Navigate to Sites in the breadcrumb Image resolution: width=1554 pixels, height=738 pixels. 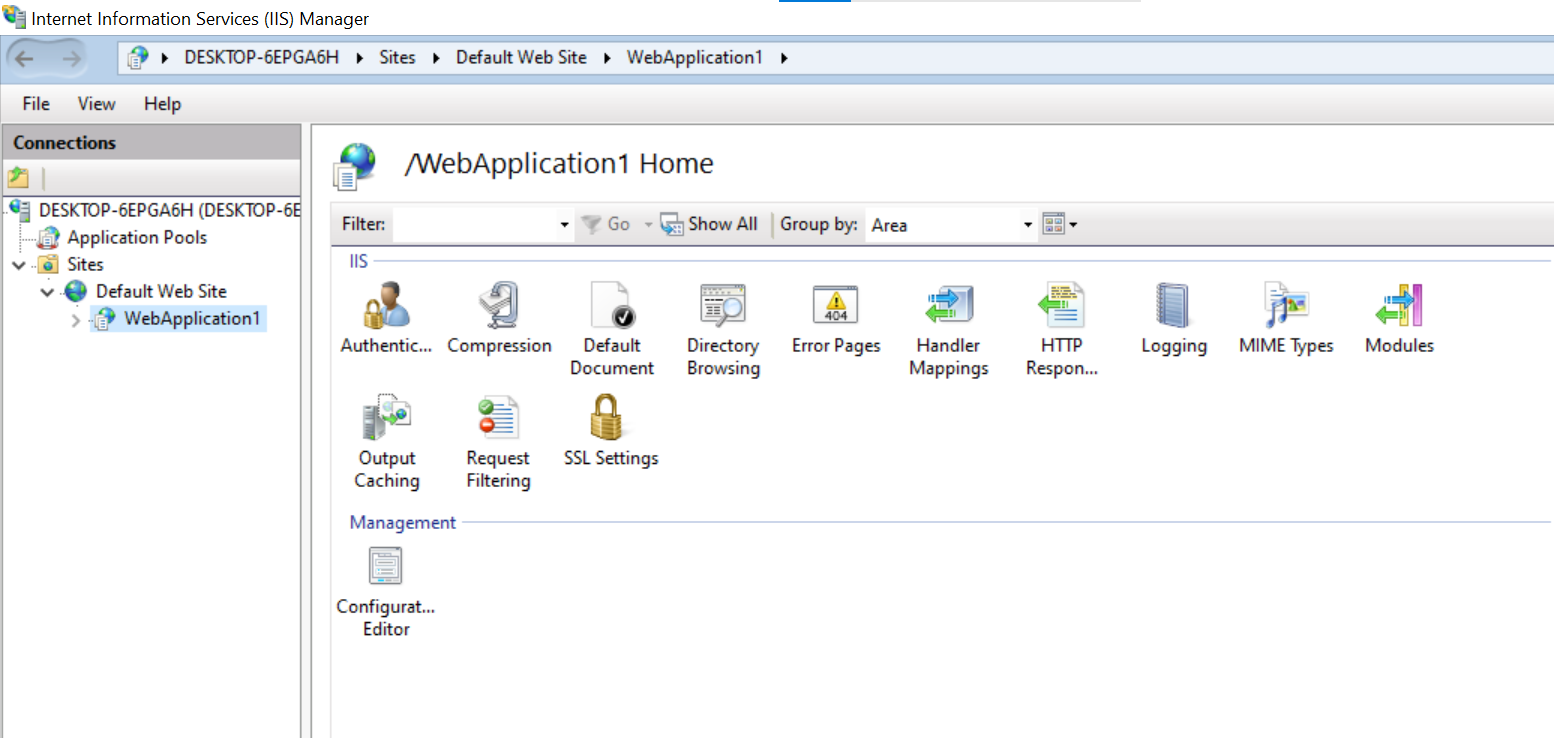(397, 58)
